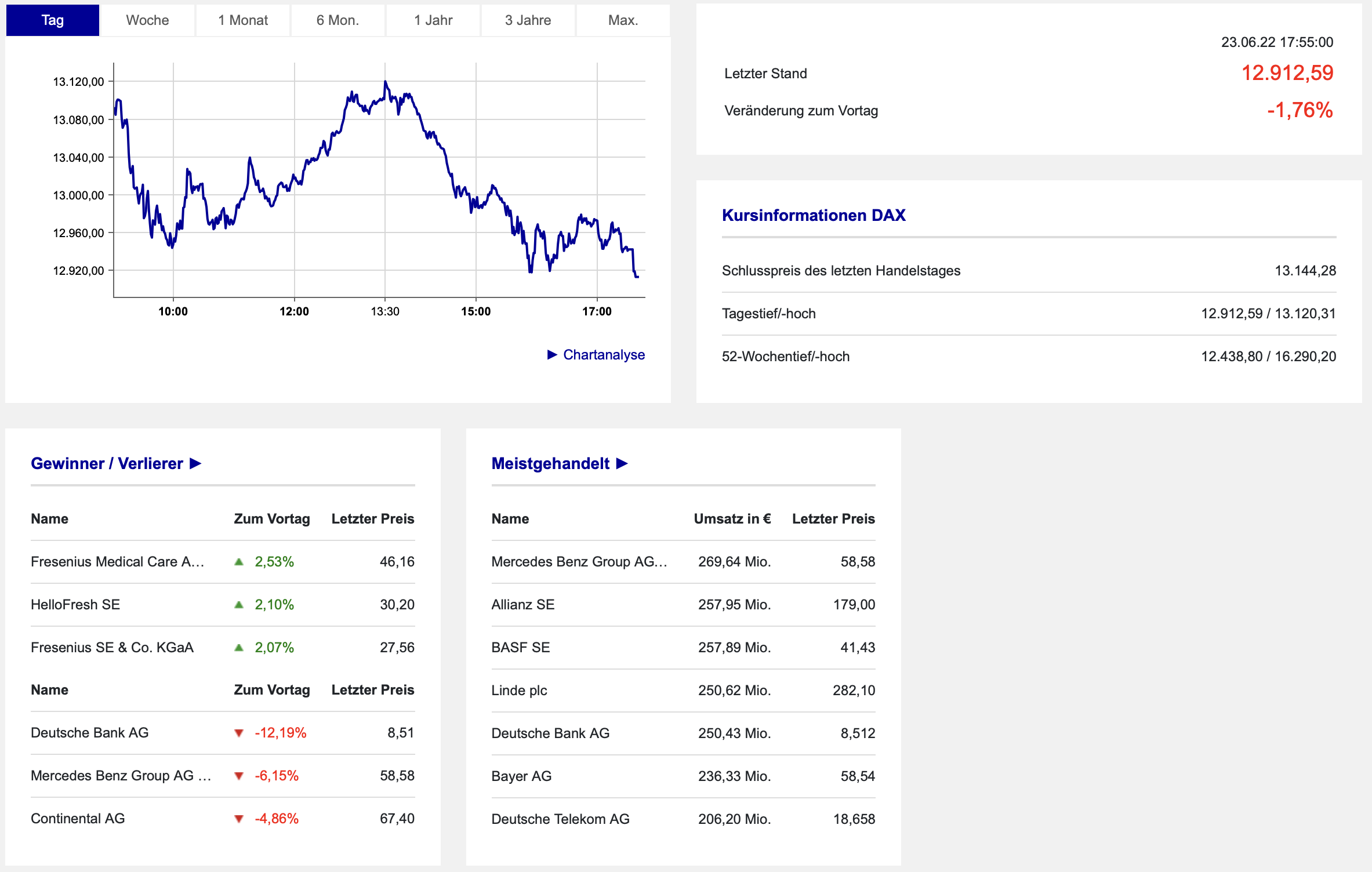This screenshot has width=1372, height=872.
Task: Click the red down arrow for Continental AG
Action: click(x=239, y=819)
